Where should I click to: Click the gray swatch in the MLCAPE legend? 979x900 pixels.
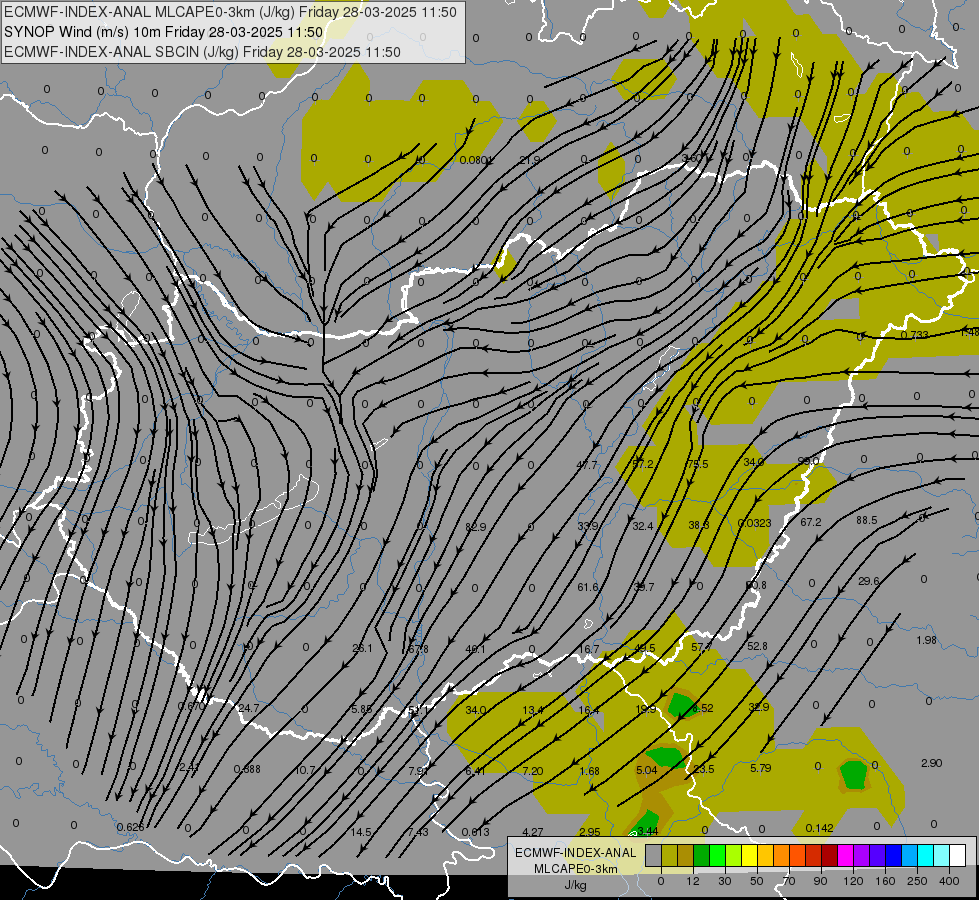point(653,855)
